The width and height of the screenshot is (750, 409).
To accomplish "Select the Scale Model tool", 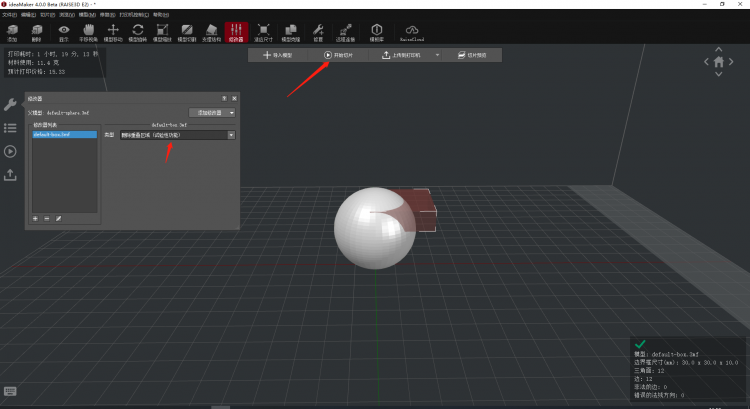I will tap(163, 33).
